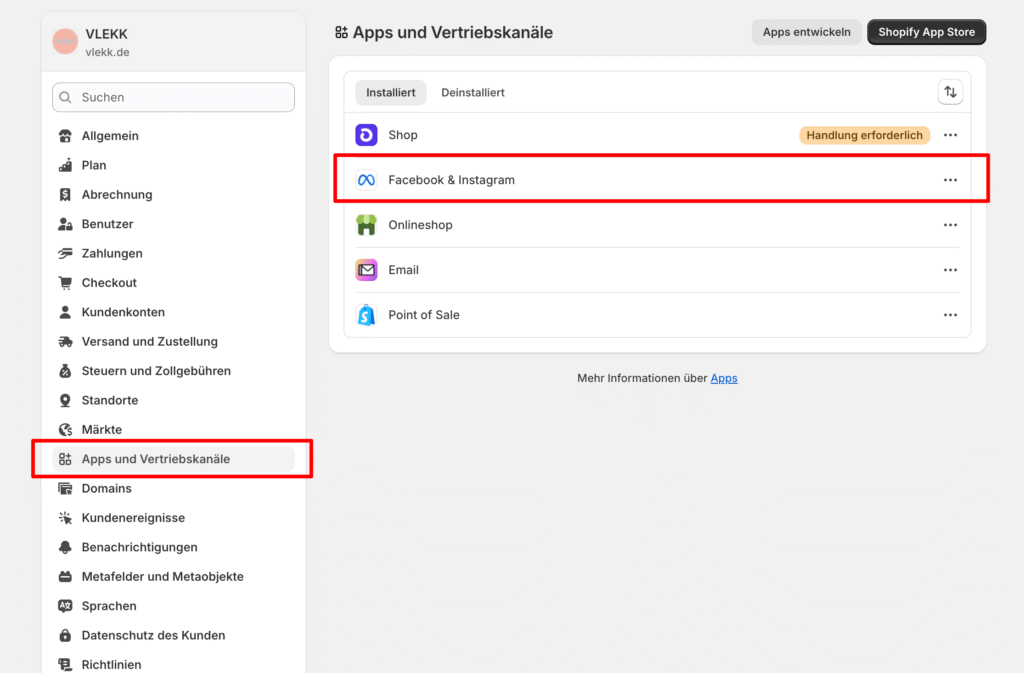The width and height of the screenshot is (1024, 673).
Task: Click the Apps entwickeln button
Action: (x=807, y=32)
